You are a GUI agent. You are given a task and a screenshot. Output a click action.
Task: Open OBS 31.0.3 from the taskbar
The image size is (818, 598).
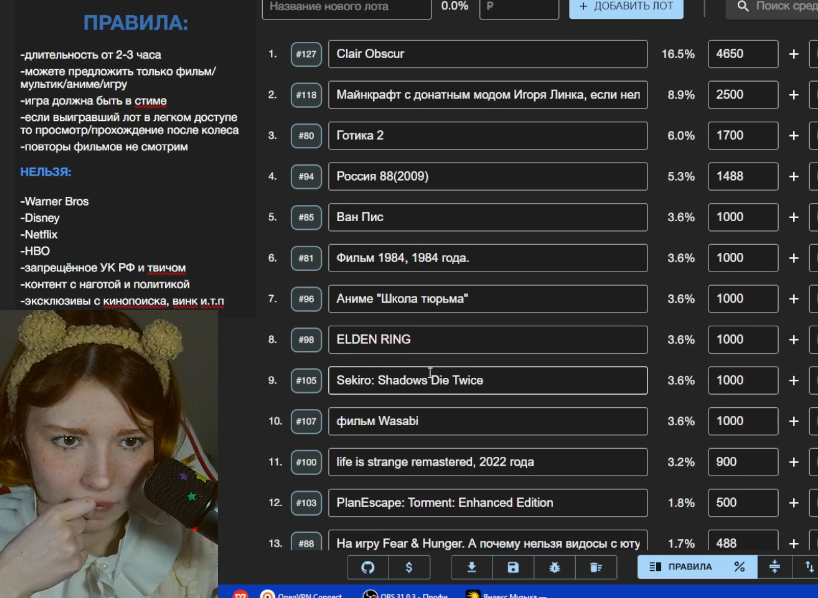click(405, 595)
